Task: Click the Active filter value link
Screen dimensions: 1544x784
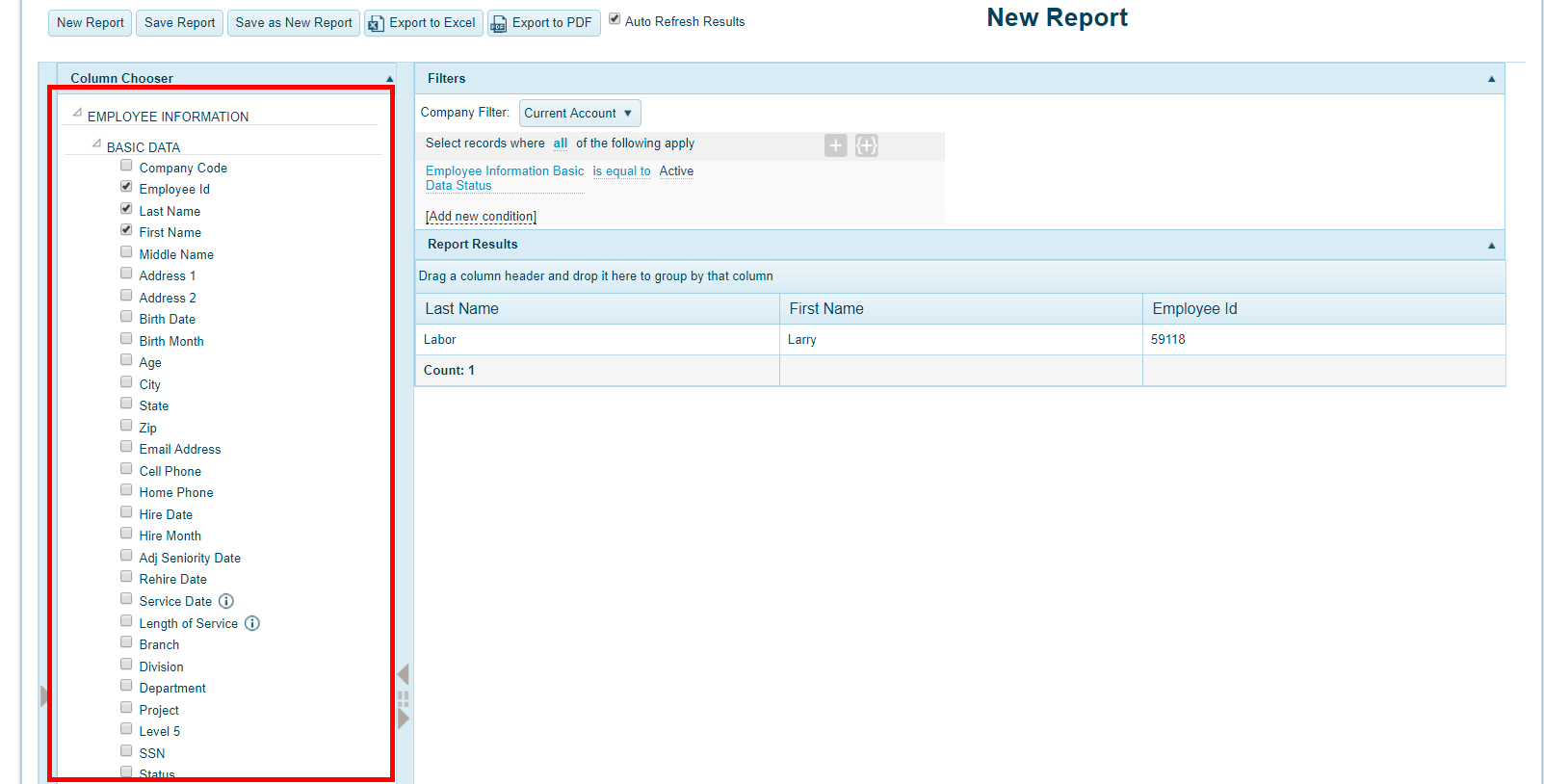Action: pyautogui.click(x=676, y=171)
